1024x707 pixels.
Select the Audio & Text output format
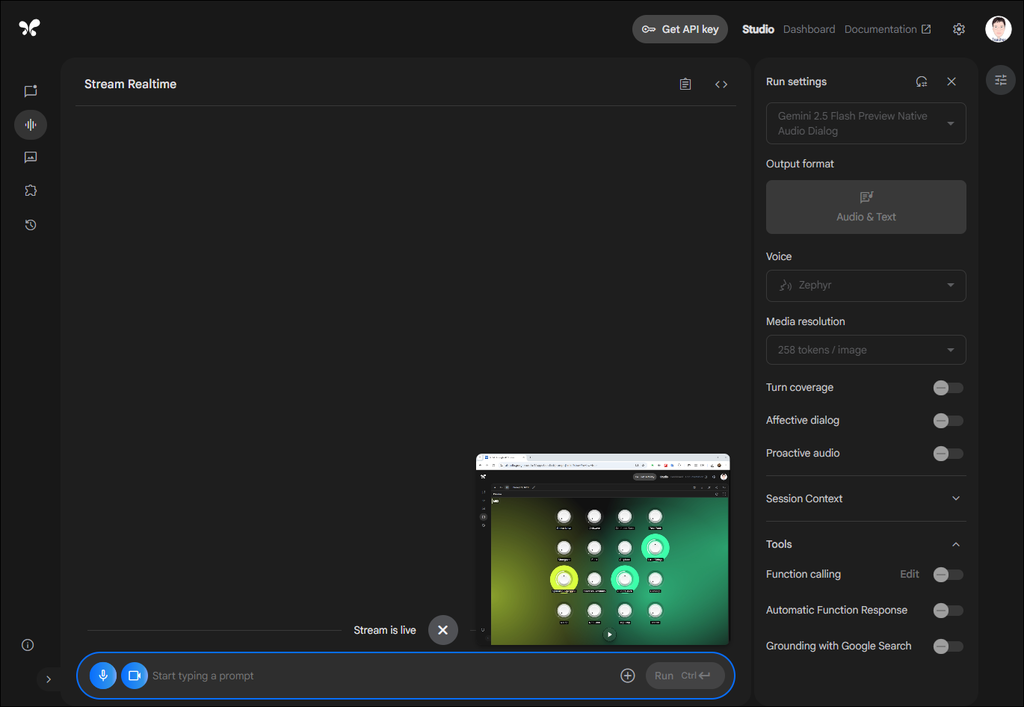click(866, 207)
